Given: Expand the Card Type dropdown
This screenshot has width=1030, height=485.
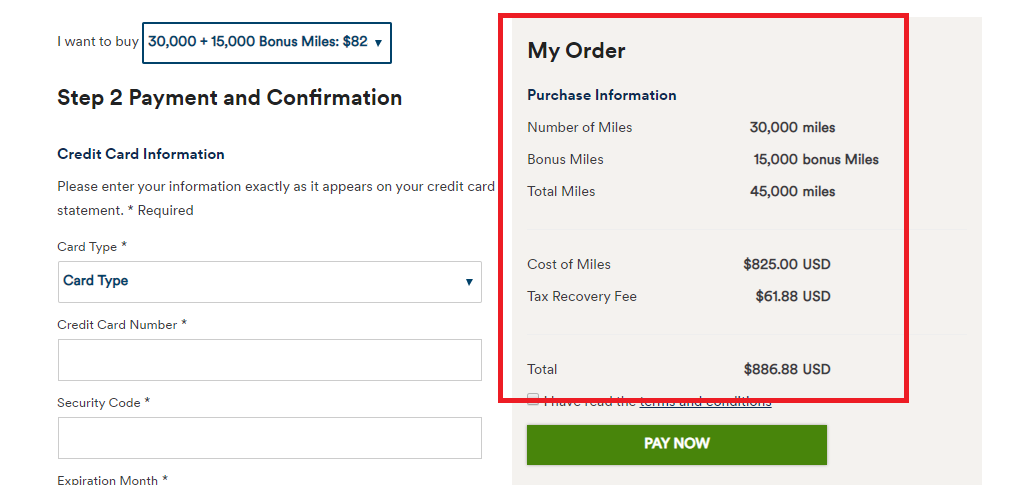Looking at the screenshot, I should pyautogui.click(x=269, y=281).
